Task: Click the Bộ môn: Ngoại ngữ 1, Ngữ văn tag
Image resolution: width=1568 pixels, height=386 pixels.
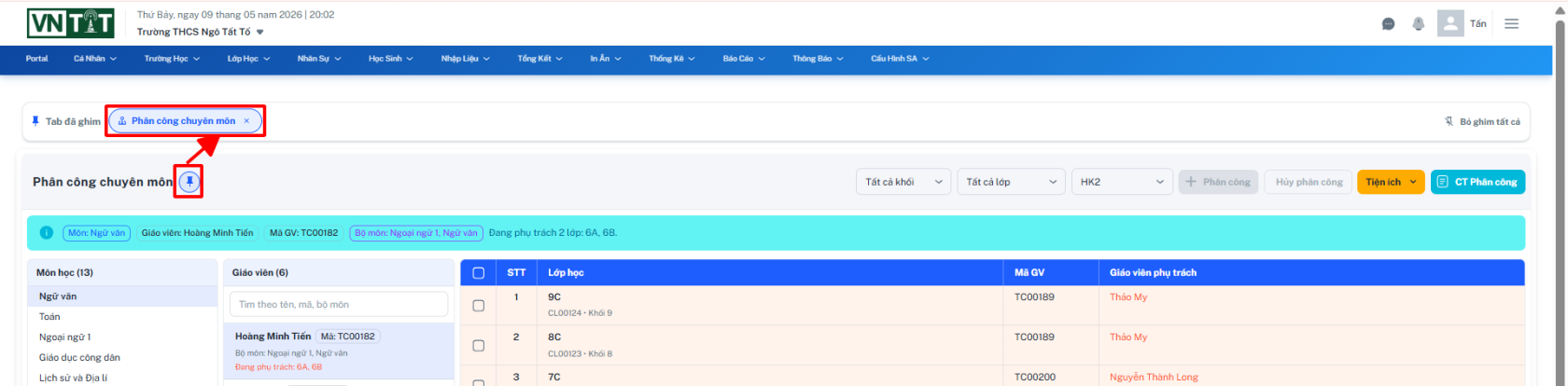Action: pyautogui.click(x=416, y=233)
